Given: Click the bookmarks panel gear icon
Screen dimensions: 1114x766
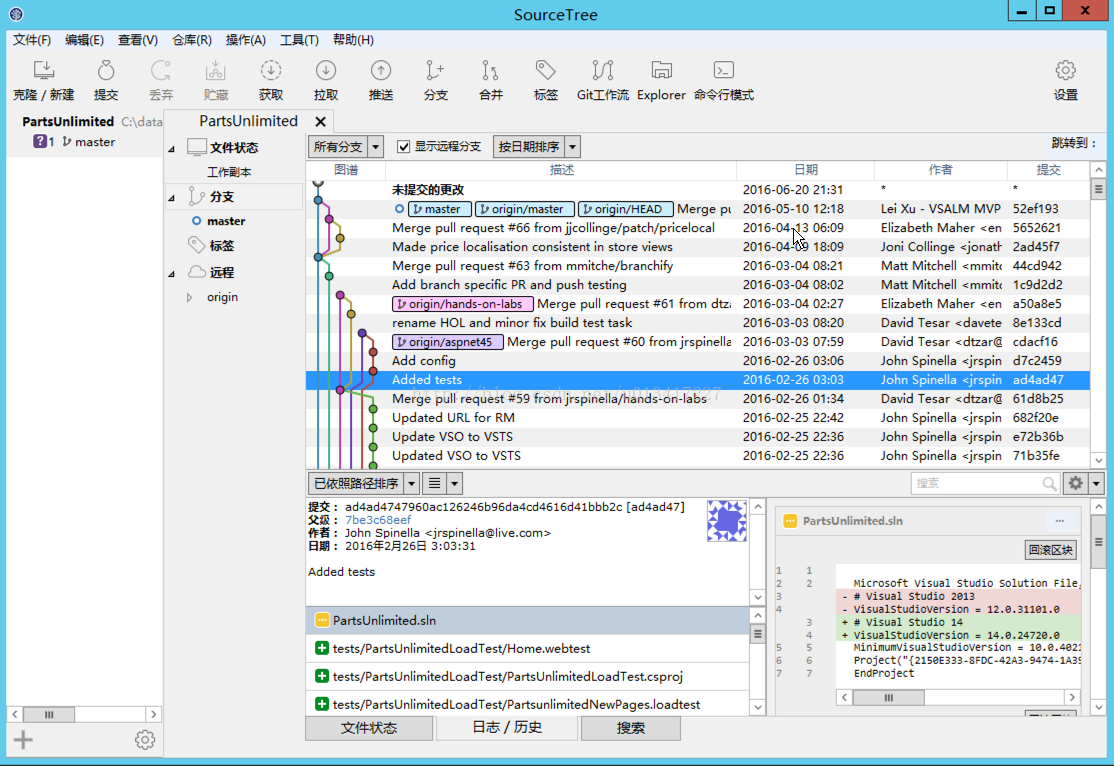Looking at the screenshot, I should click(145, 740).
